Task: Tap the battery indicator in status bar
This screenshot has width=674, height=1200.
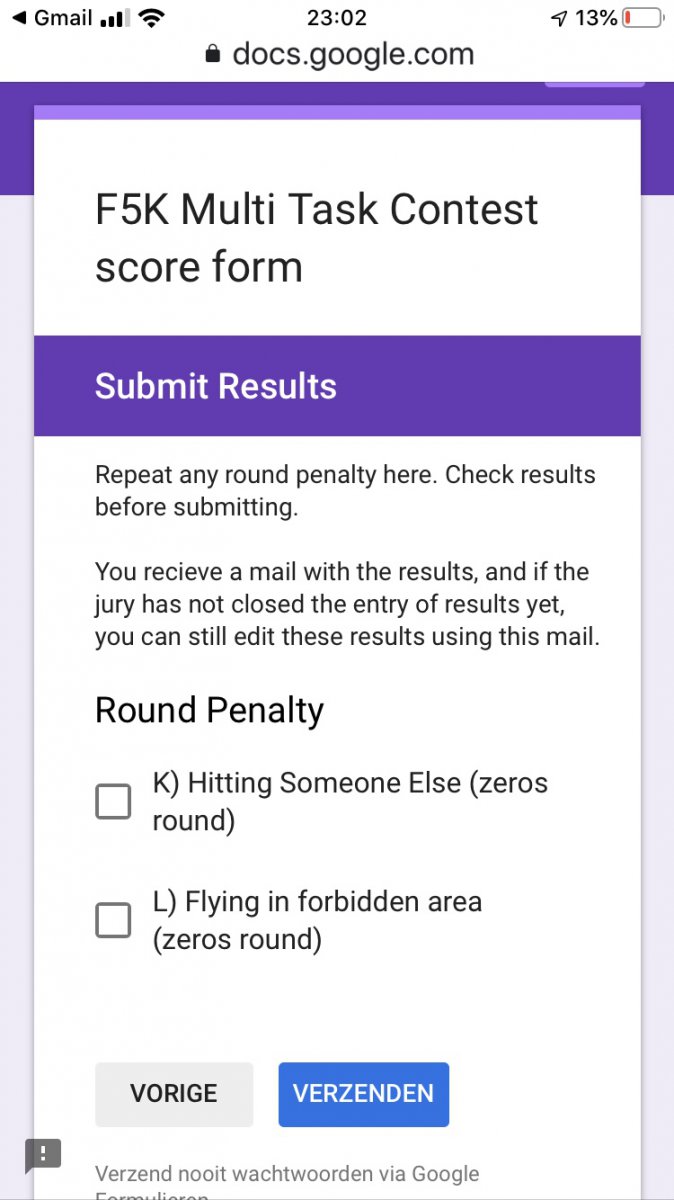Action: pos(642,18)
